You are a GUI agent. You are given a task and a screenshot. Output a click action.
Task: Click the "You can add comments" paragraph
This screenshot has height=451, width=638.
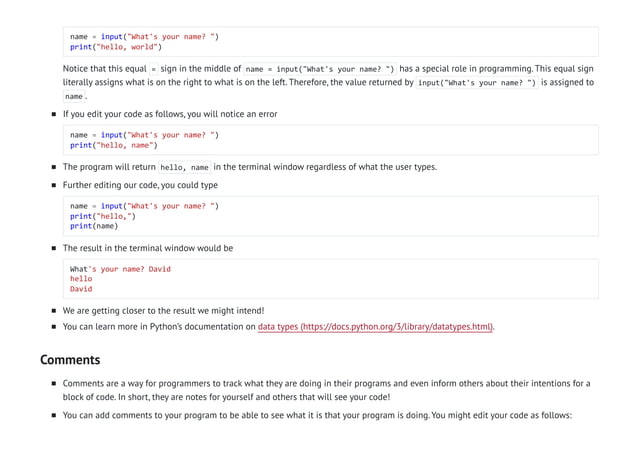316,416
